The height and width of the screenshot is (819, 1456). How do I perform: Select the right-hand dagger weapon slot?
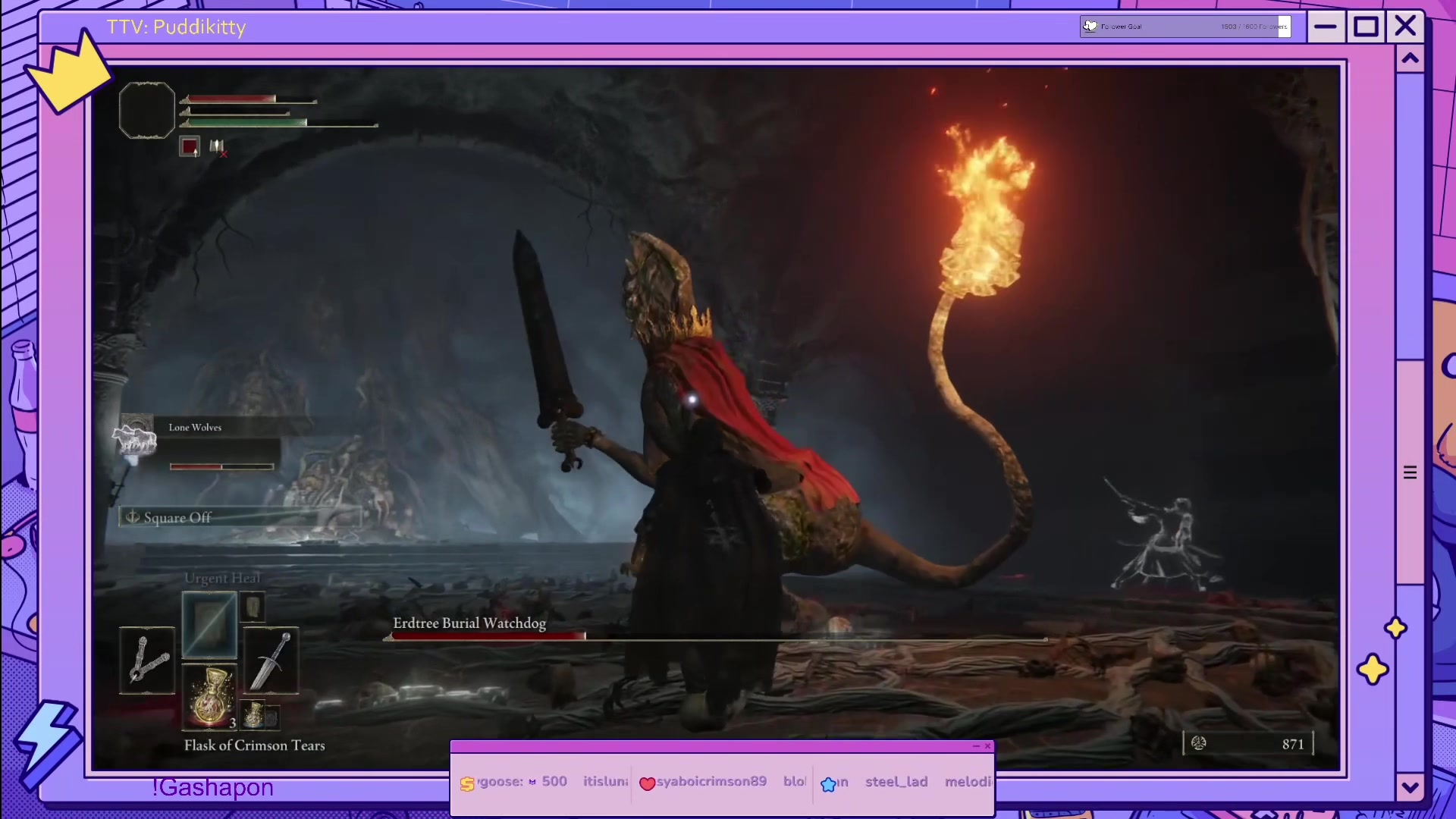point(271,660)
